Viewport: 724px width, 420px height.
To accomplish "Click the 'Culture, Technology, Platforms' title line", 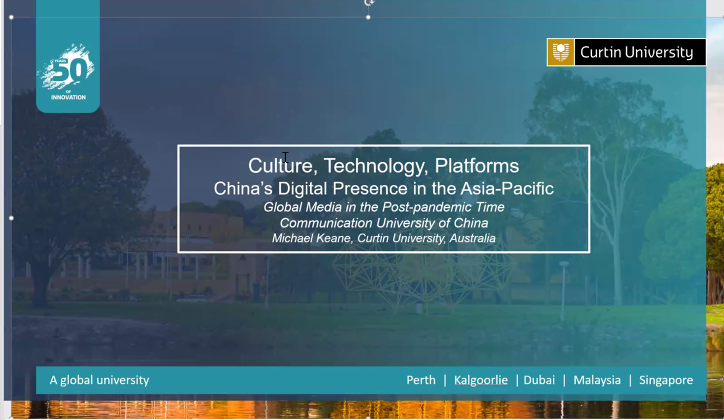I will (383, 166).
